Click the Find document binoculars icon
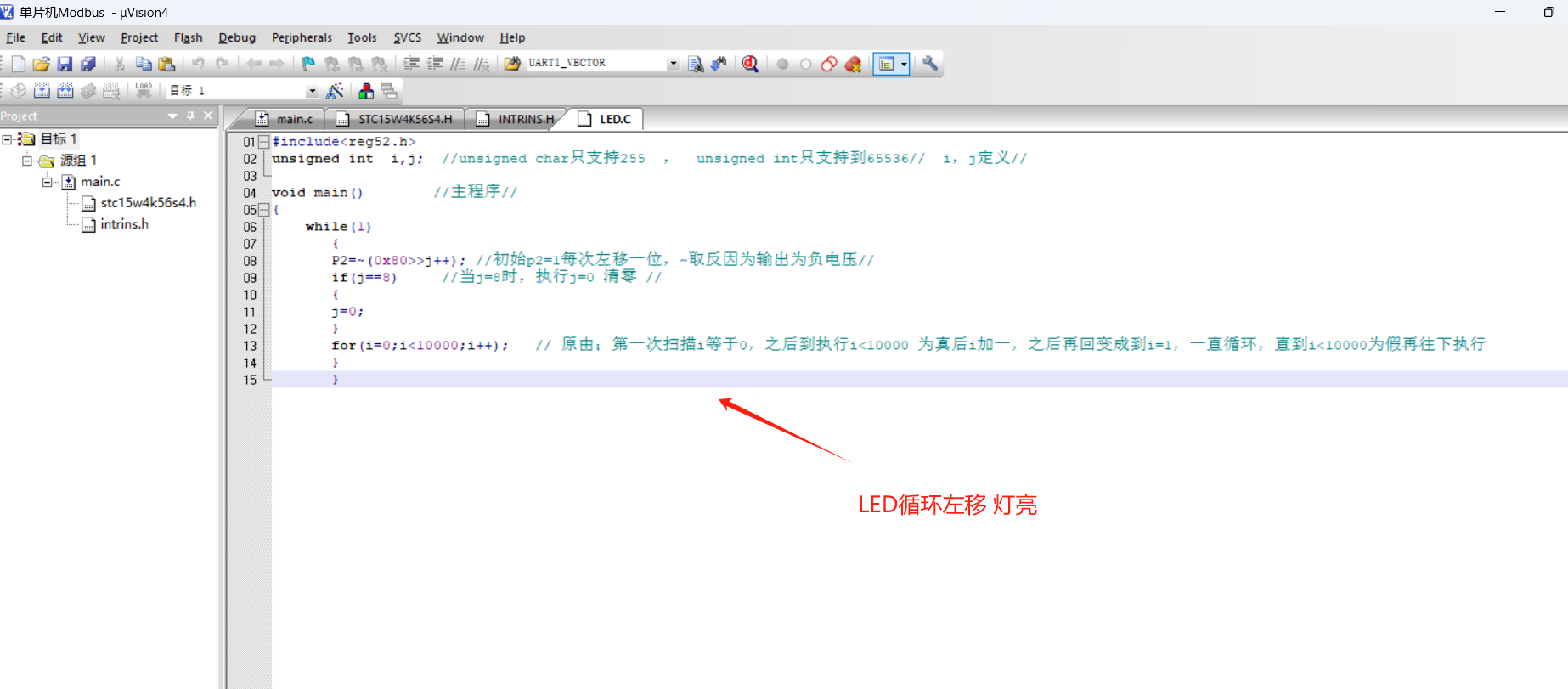 [696, 64]
